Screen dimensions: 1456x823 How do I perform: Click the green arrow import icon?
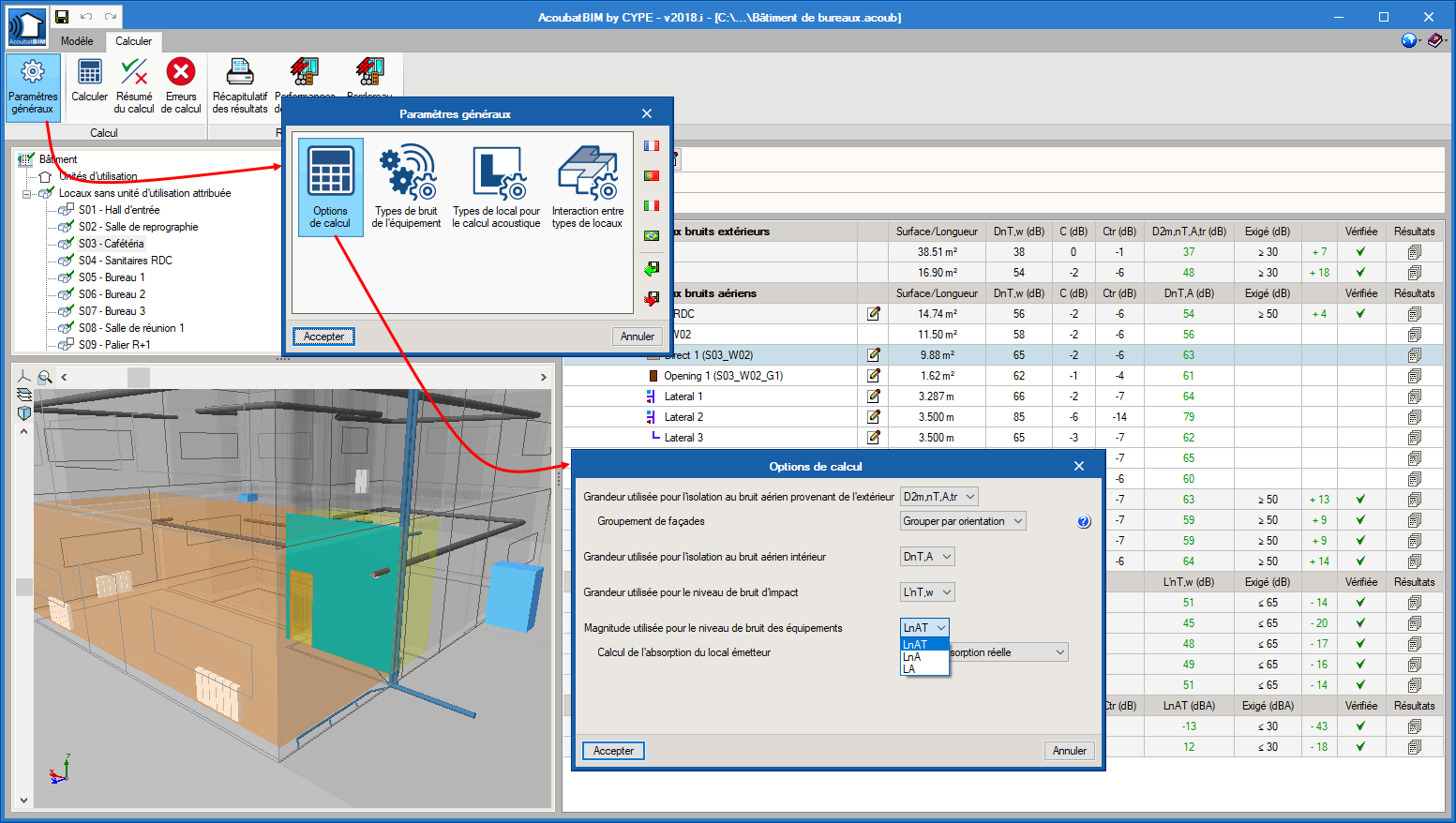point(652,268)
